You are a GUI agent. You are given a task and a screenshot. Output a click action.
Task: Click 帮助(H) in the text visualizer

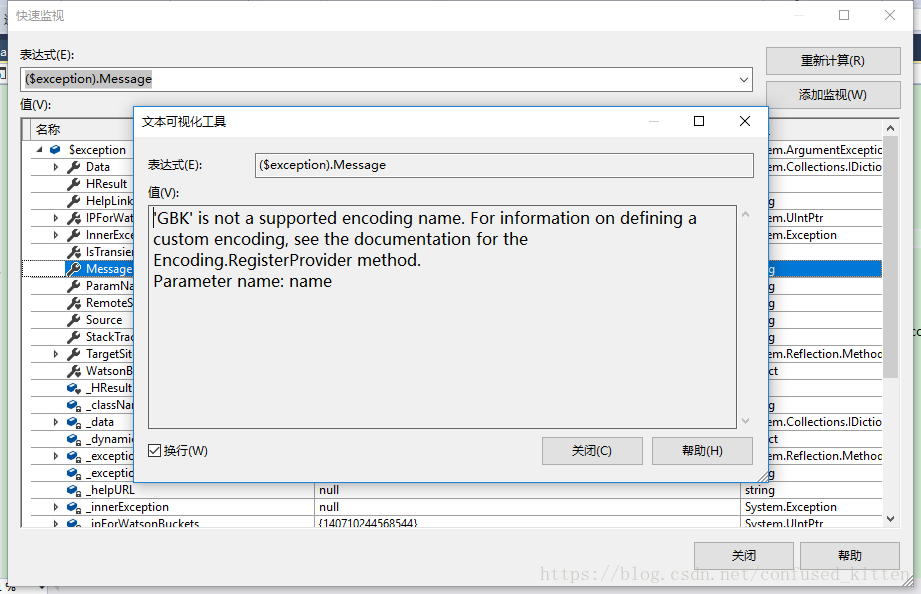(x=702, y=451)
